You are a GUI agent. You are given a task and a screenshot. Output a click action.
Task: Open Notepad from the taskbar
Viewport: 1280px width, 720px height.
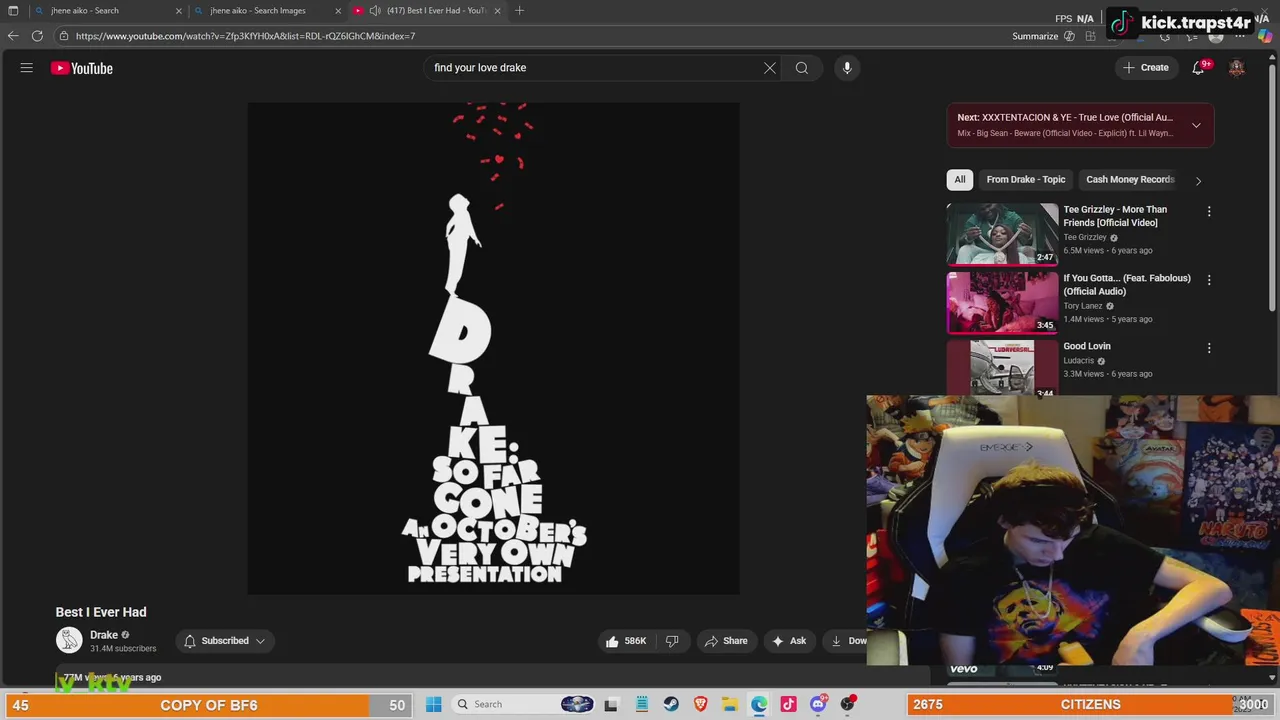642,704
